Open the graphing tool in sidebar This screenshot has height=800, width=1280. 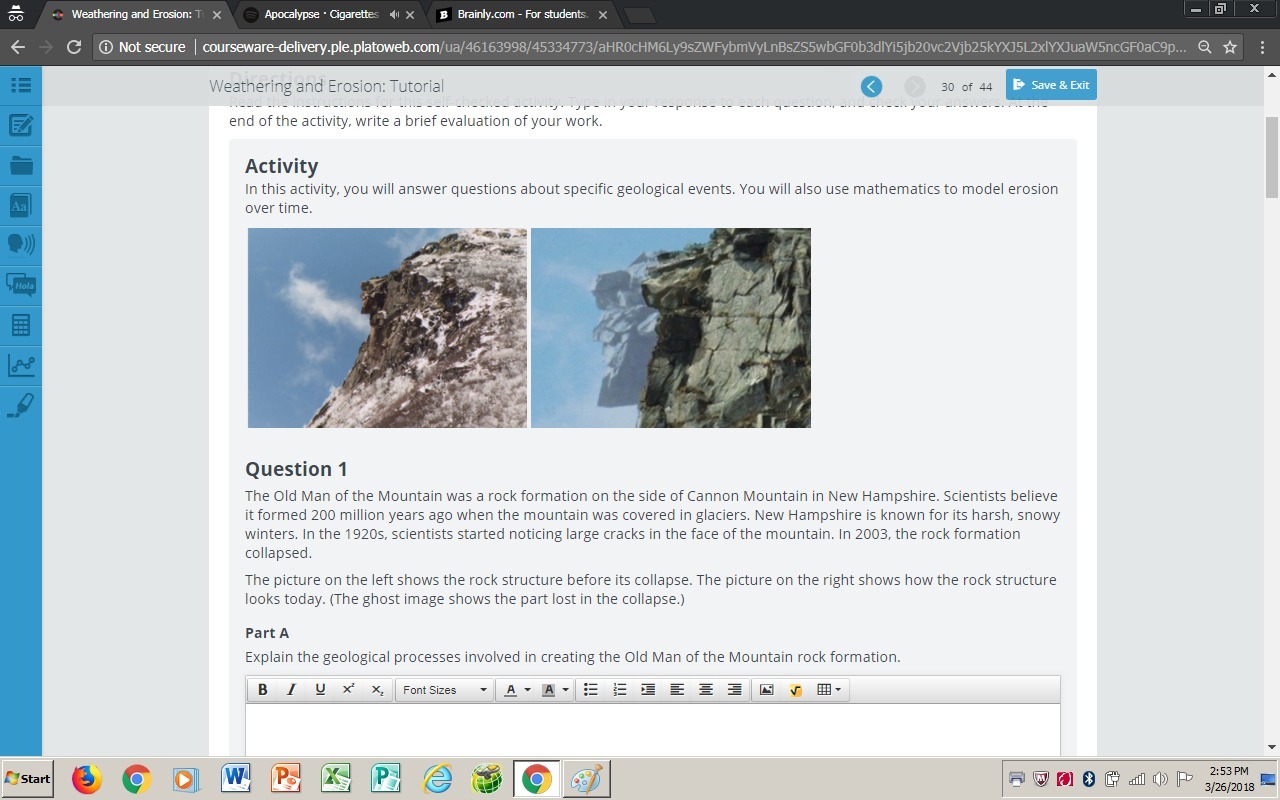point(21,365)
